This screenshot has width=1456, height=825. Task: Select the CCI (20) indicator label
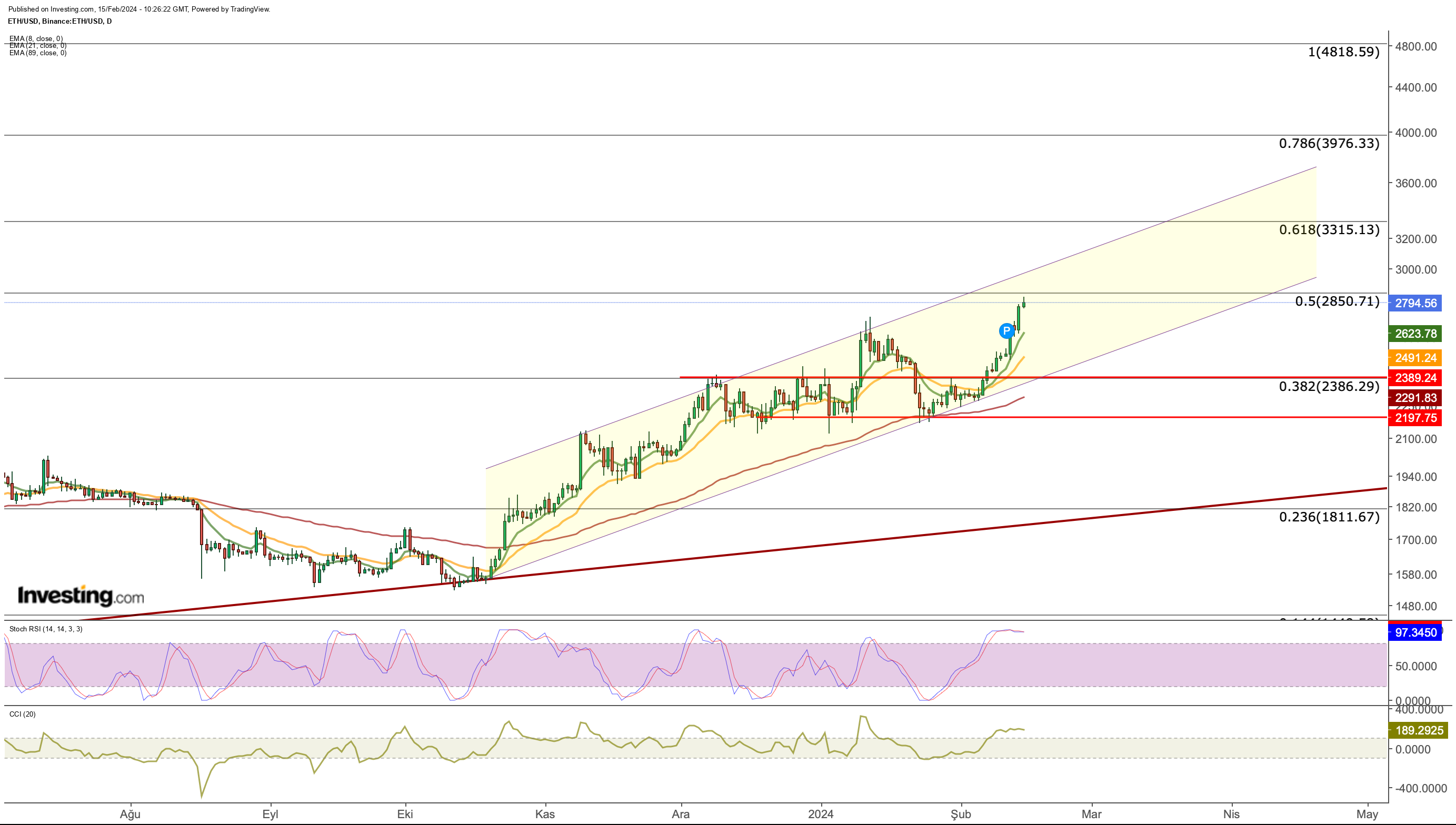click(x=22, y=714)
